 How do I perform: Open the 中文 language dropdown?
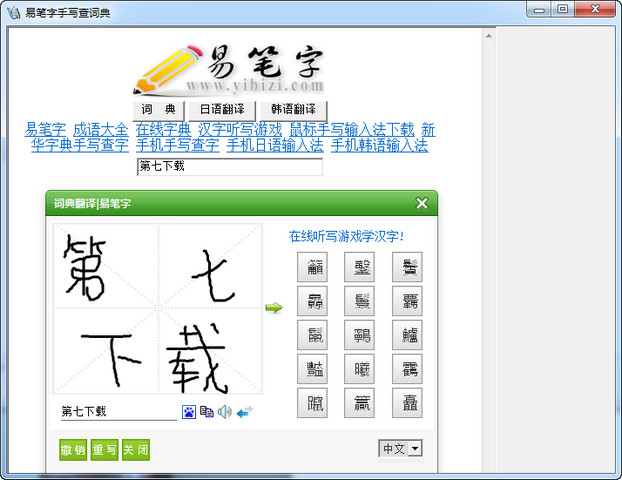[401, 449]
